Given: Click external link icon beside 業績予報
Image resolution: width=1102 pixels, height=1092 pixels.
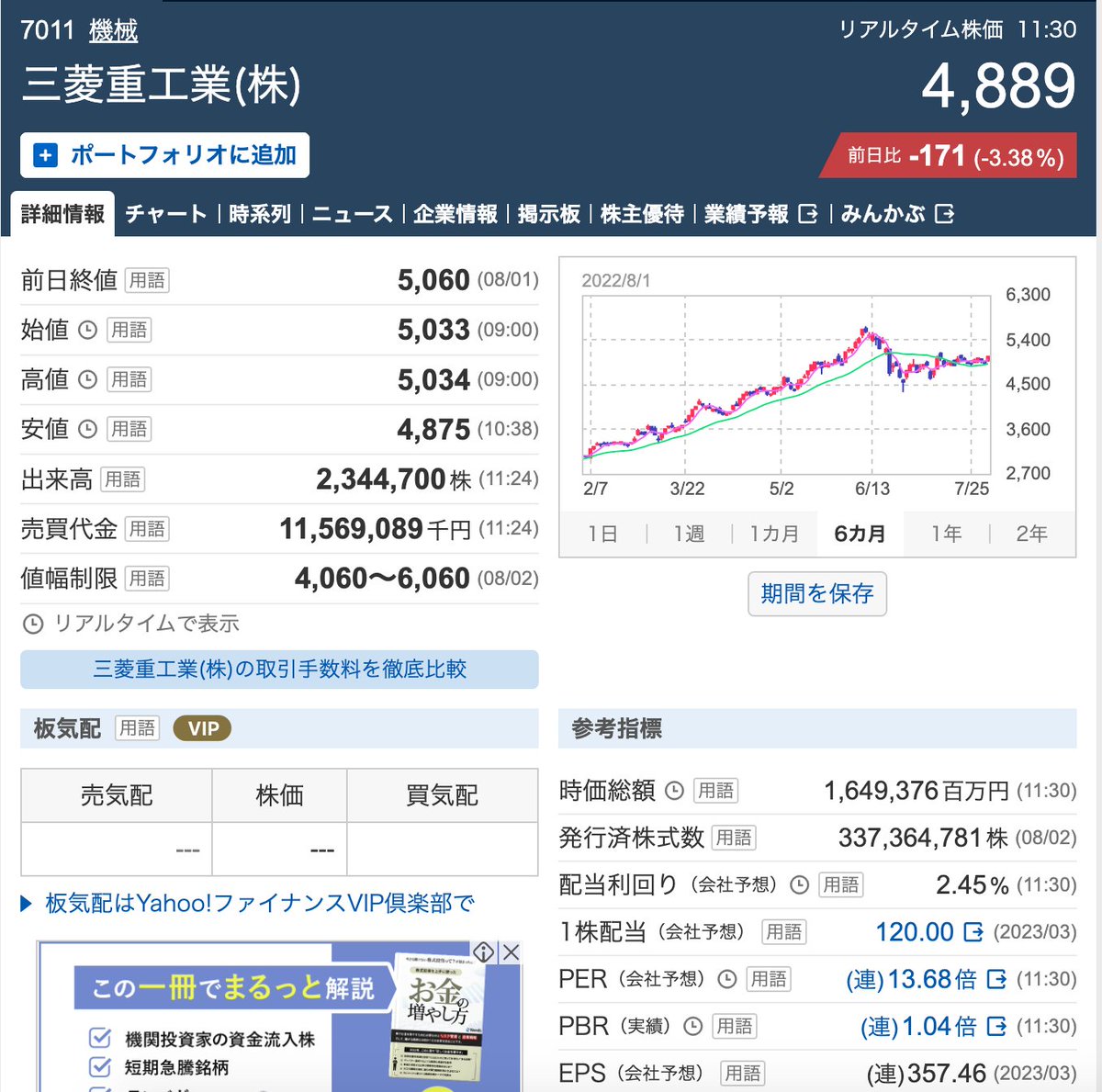Looking at the screenshot, I should point(808,214).
